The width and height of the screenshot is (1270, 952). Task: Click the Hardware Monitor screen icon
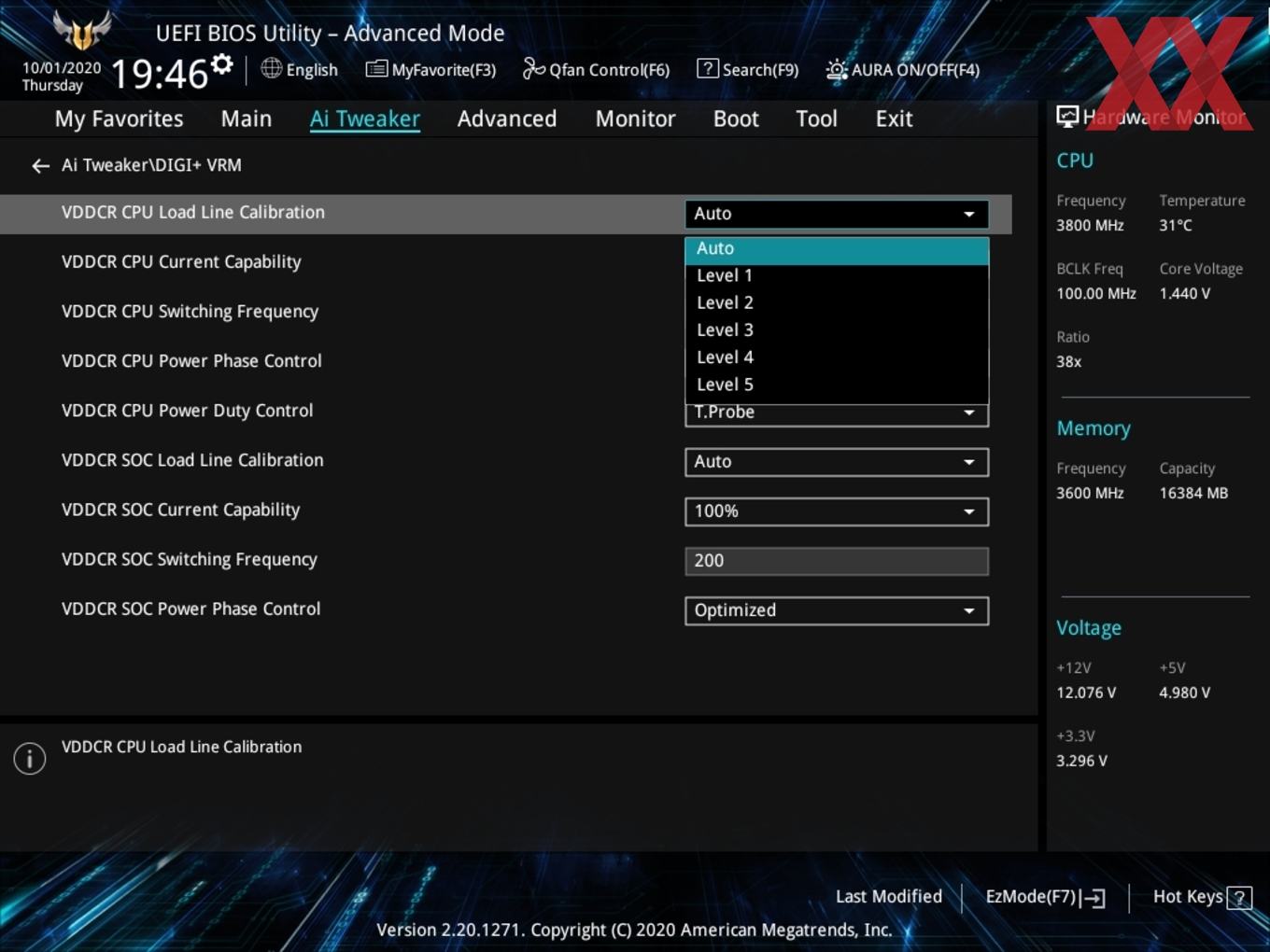click(x=1067, y=117)
